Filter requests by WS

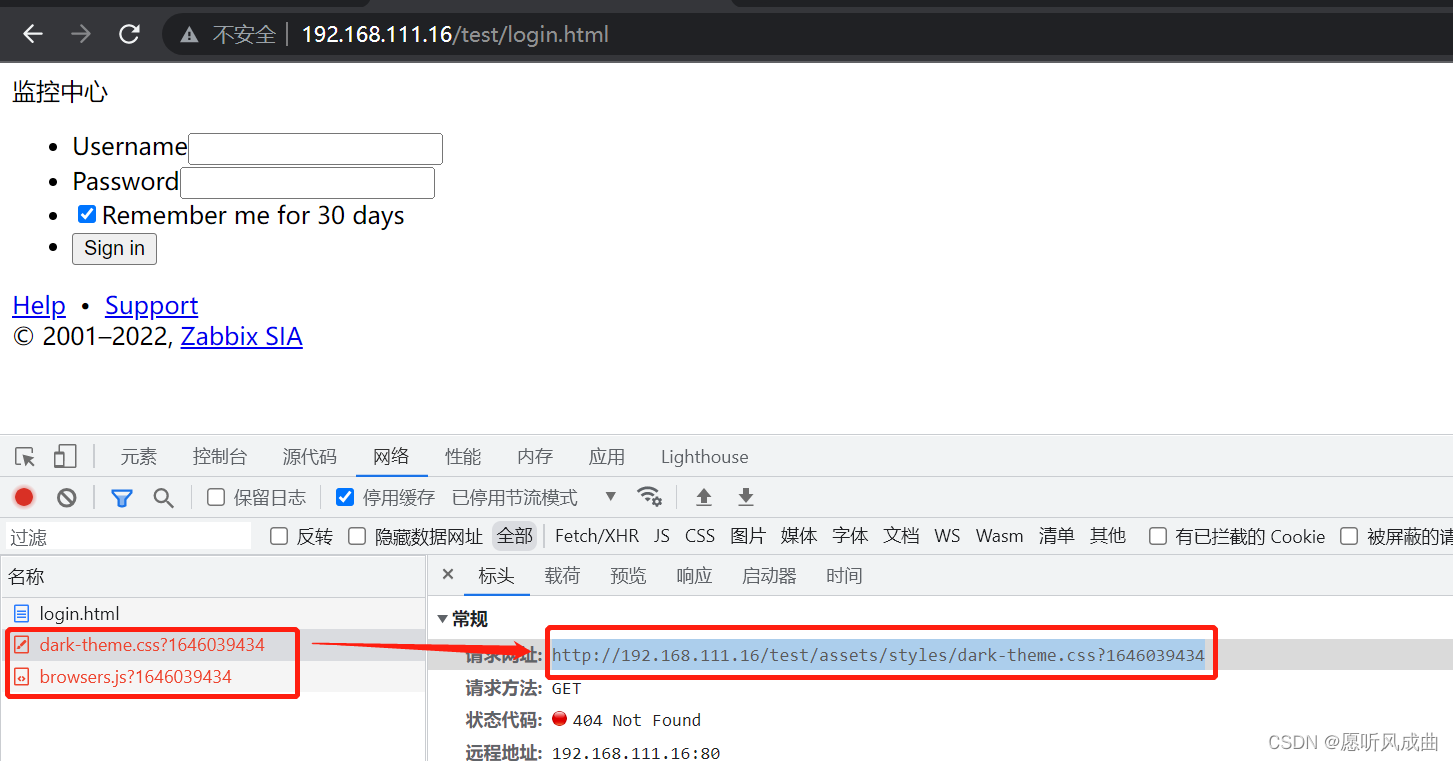(947, 536)
